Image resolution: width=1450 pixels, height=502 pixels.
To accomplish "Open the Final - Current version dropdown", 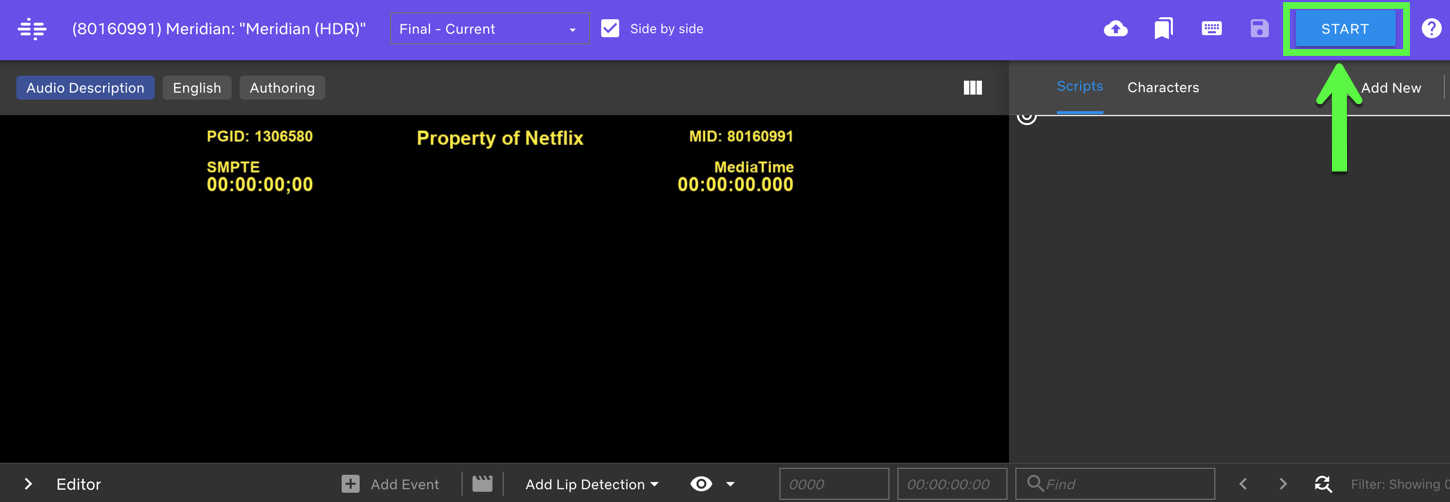I will [489, 29].
